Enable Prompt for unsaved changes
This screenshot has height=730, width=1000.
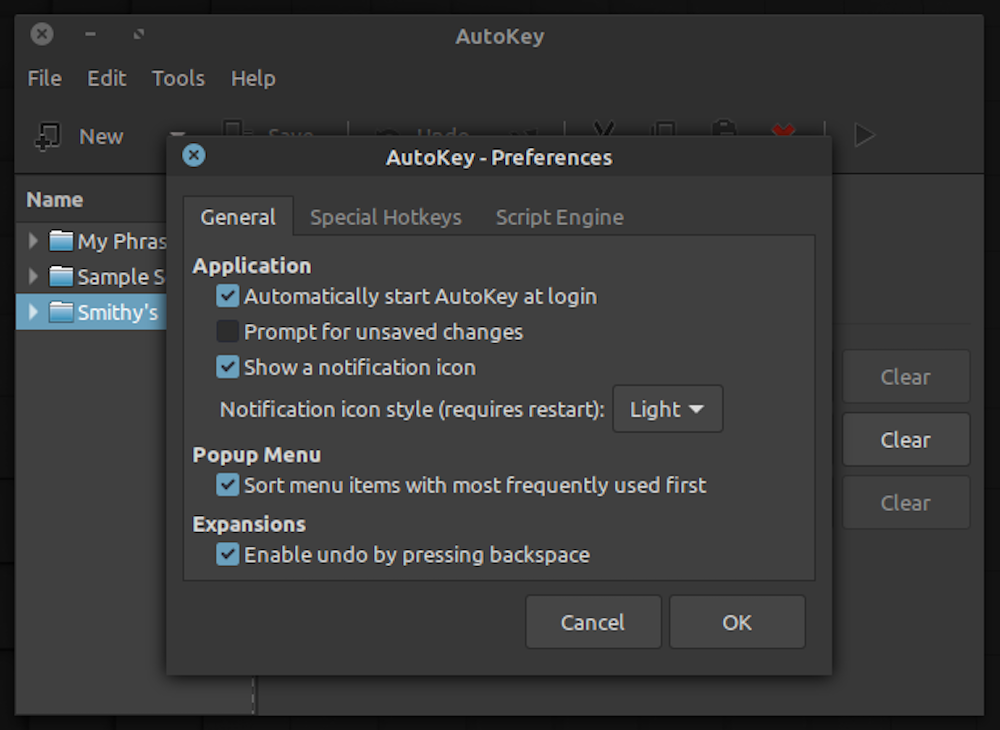[228, 331]
